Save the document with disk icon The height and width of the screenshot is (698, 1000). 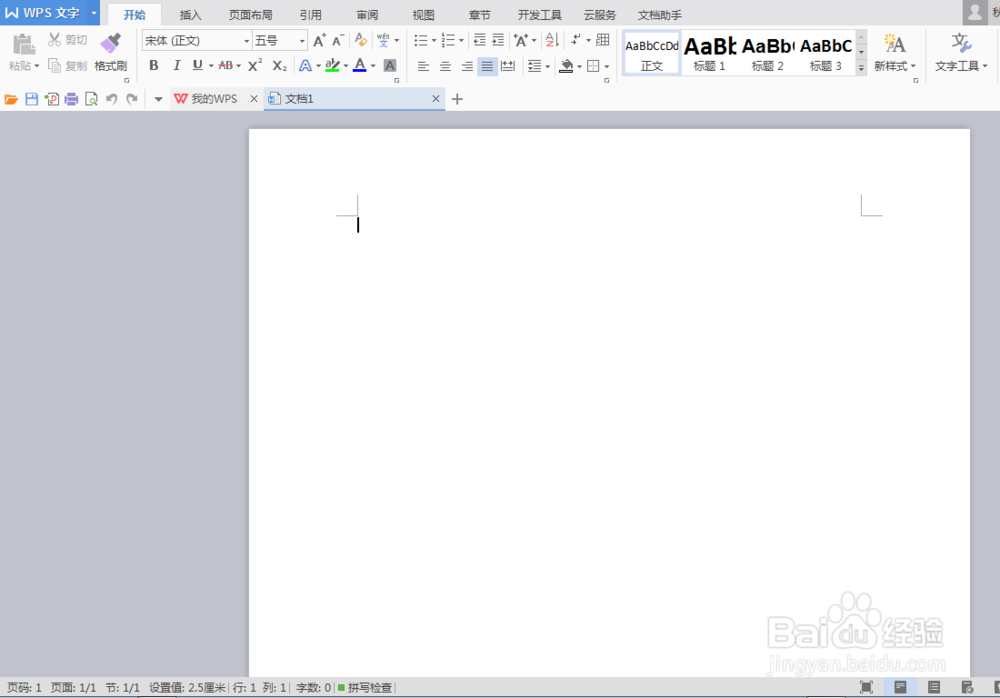[x=31, y=99]
